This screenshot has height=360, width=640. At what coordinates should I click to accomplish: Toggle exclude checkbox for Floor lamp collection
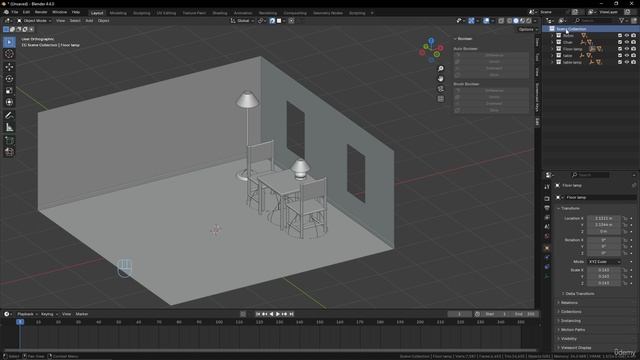click(x=620, y=49)
